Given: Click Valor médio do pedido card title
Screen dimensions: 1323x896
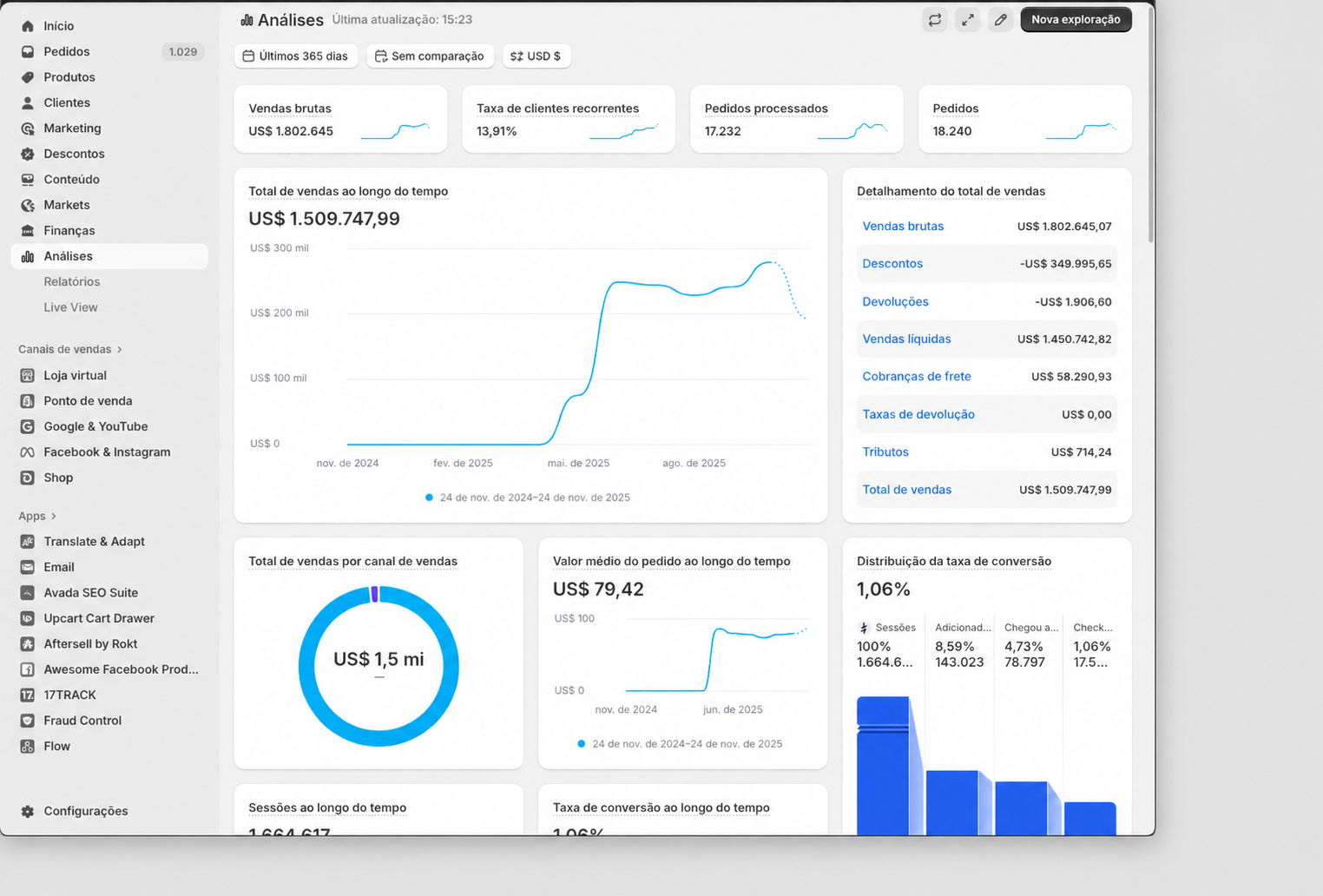Looking at the screenshot, I should click(671, 562).
